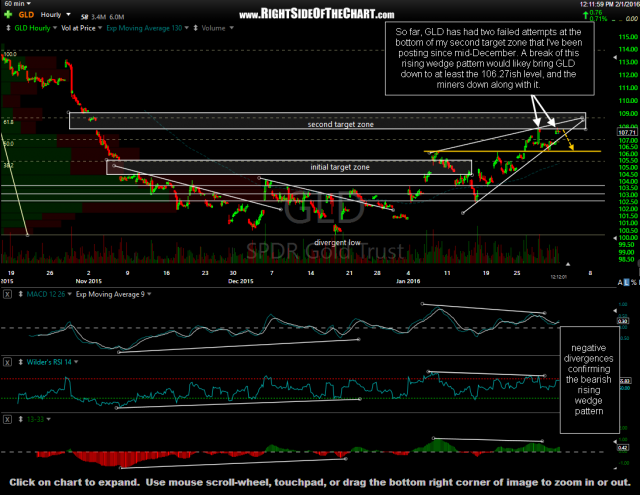Click the move arrows beside GLD Hourly
Screen dimensions: 640x495
pyautogui.click(x=8, y=28)
